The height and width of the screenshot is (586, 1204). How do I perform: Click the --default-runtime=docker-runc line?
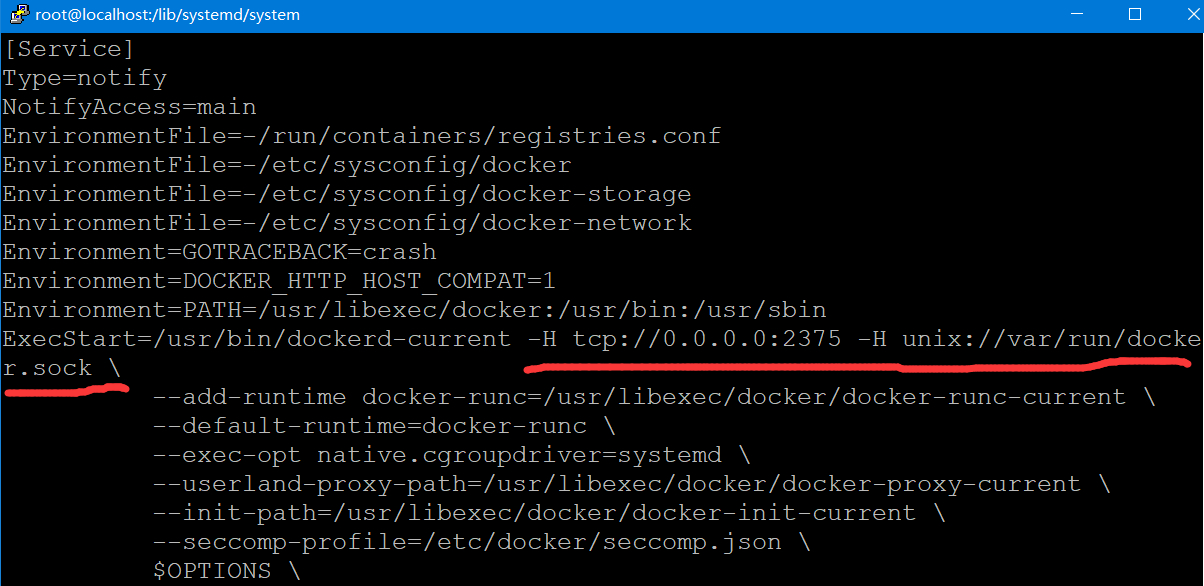384,426
